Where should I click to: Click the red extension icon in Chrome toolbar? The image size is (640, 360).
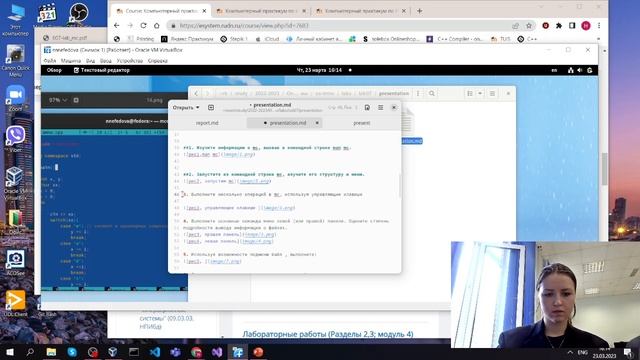click(x=545, y=26)
